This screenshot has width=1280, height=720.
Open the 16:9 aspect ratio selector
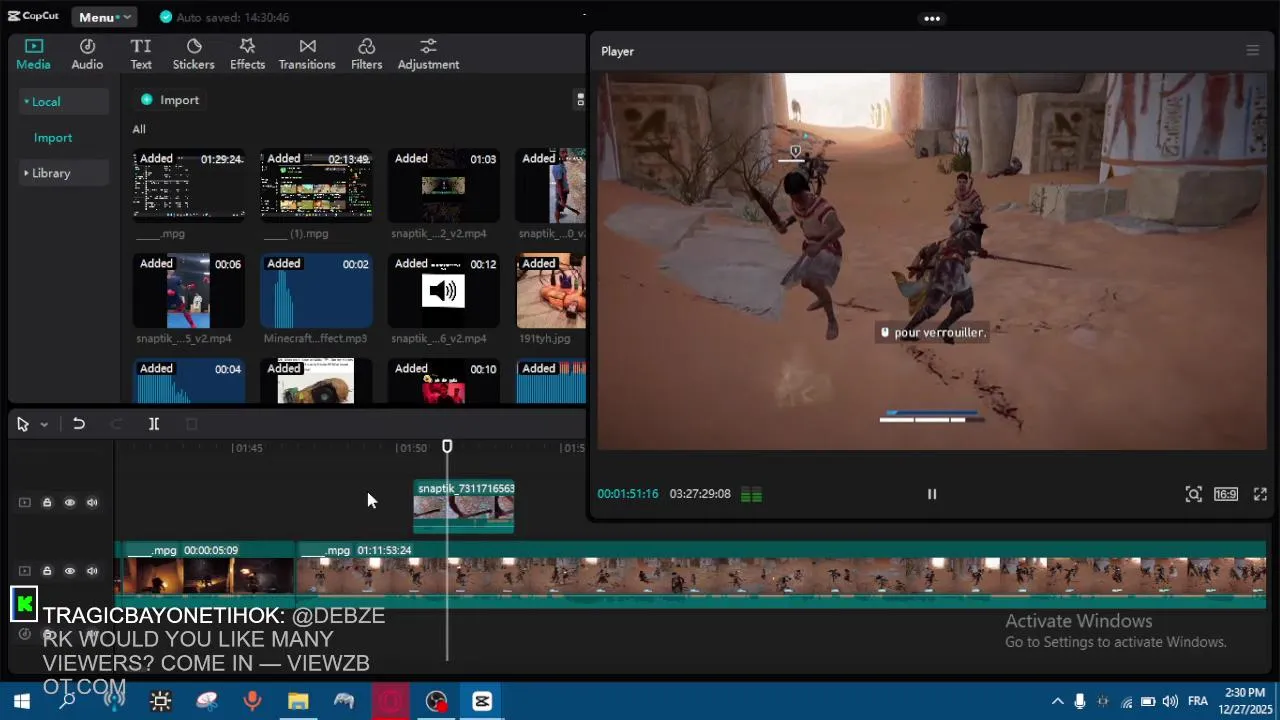(x=1226, y=494)
